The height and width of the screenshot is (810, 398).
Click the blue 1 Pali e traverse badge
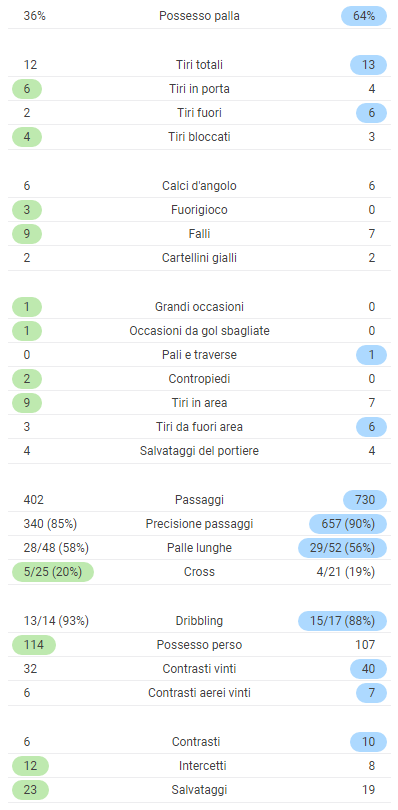click(x=372, y=355)
